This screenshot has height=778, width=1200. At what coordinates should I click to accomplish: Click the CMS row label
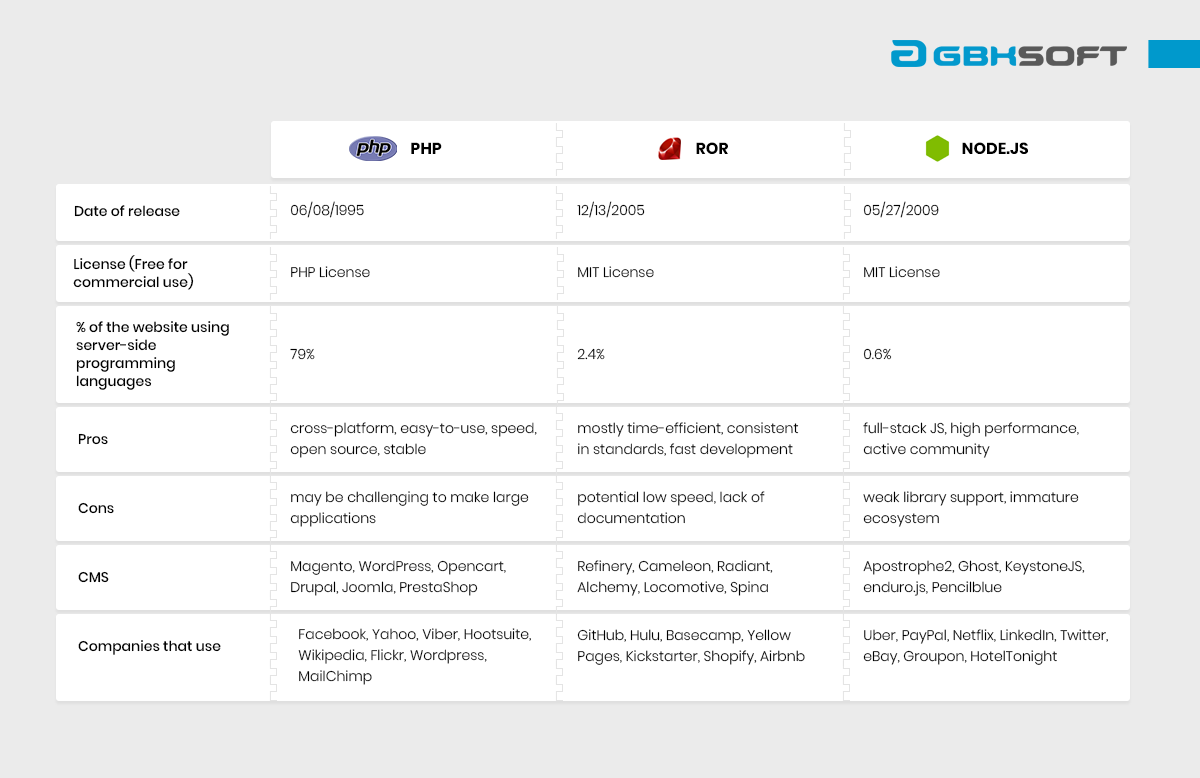point(93,577)
